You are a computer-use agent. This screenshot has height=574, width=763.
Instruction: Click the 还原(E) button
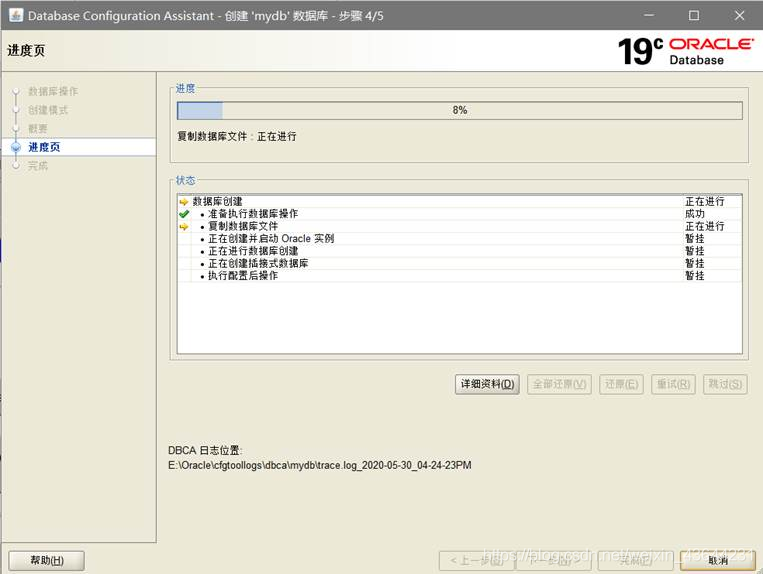point(621,384)
